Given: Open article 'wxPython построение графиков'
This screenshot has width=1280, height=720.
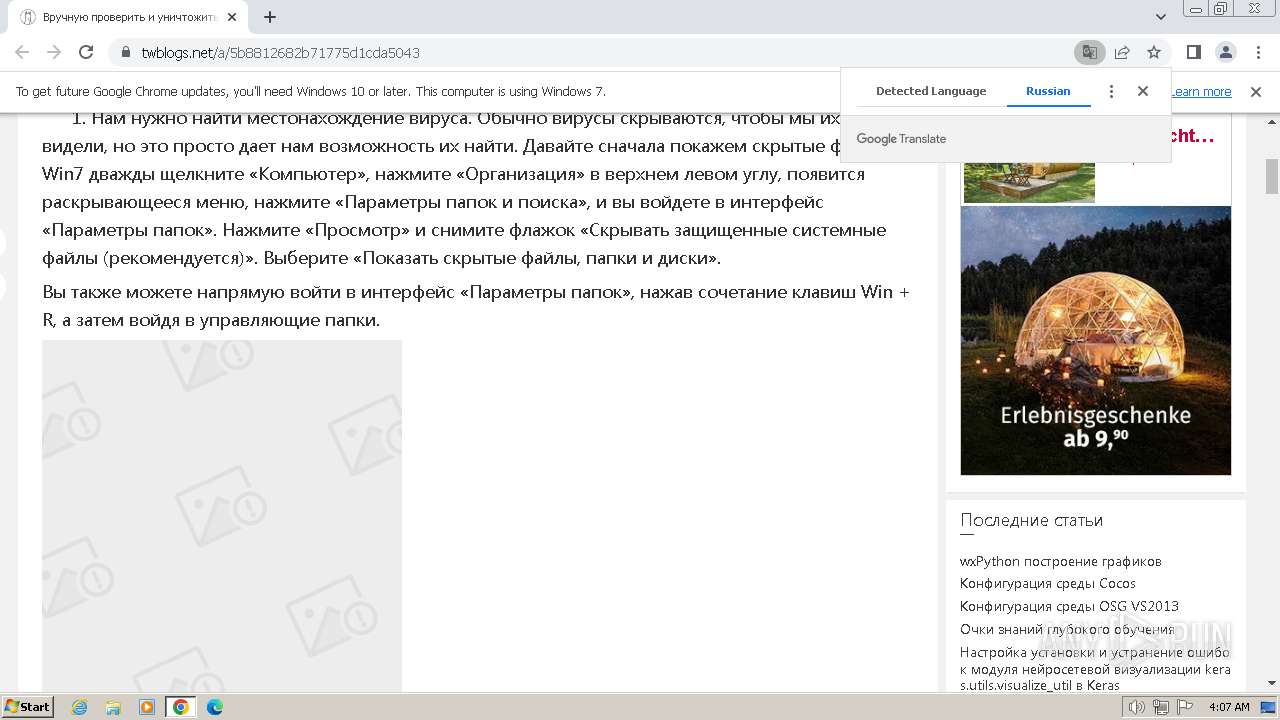Looking at the screenshot, I should pos(1060,561).
